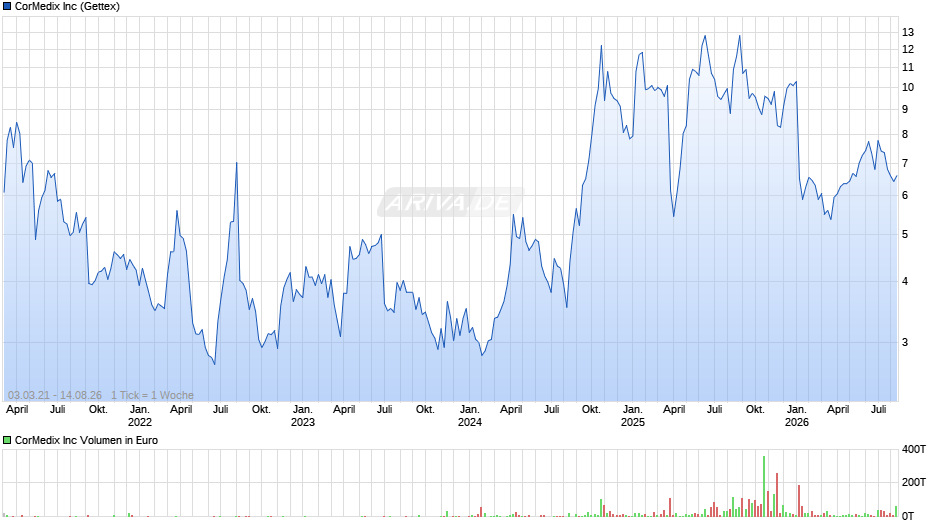The height and width of the screenshot is (526, 940).
Task: Click the 'Jan. 2026' time axis label
Action: pyautogui.click(x=797, y=416)
